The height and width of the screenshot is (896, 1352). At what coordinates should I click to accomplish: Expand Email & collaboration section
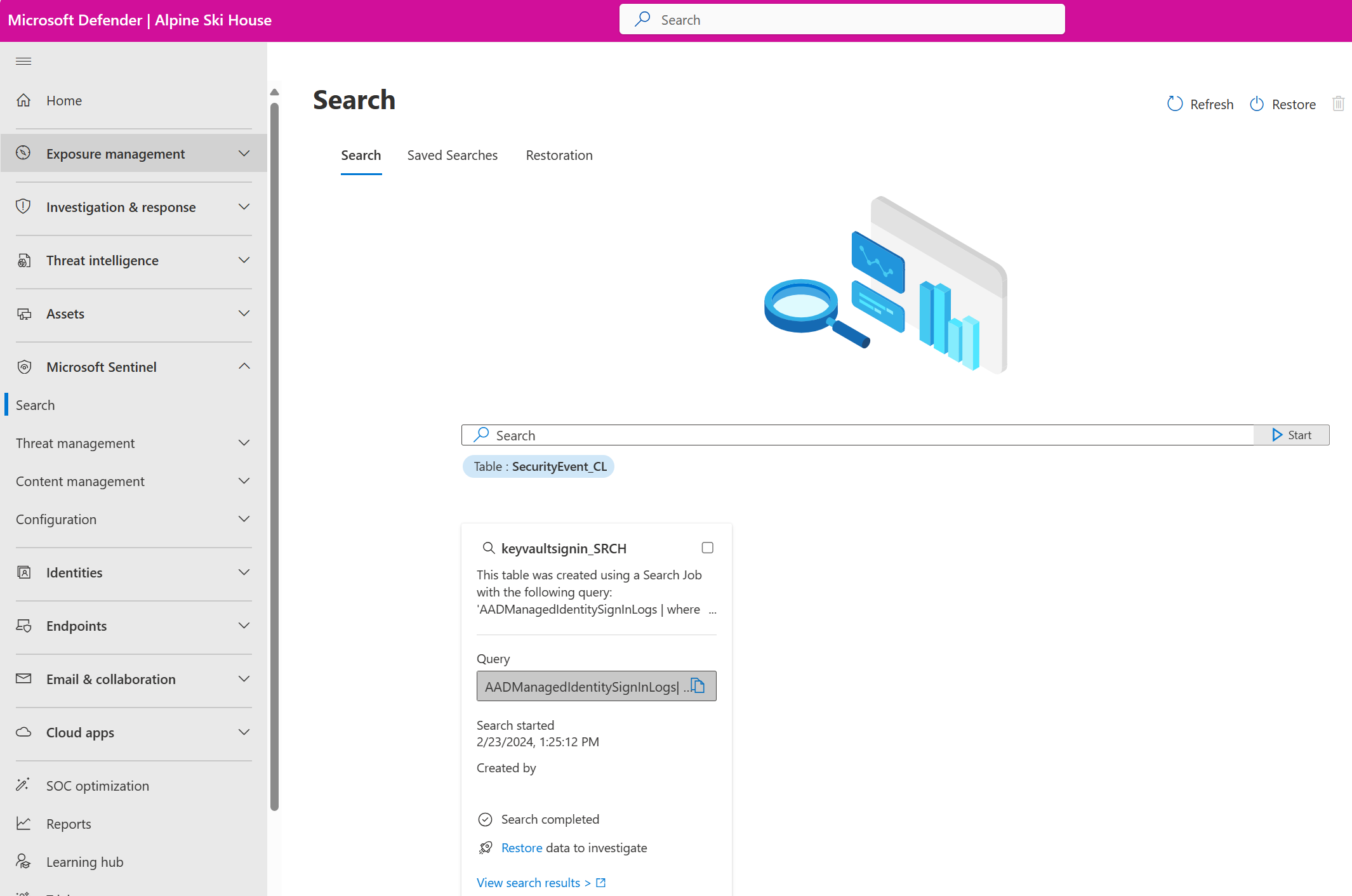pyautogui.click(x=244, y=679)
